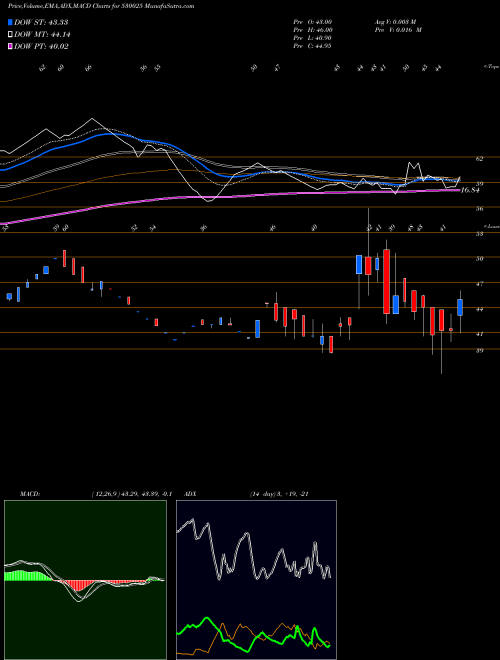Viewport: 500px width, 660px height.
Task: Click the '62' price axis label
Action: pos(479,159)
